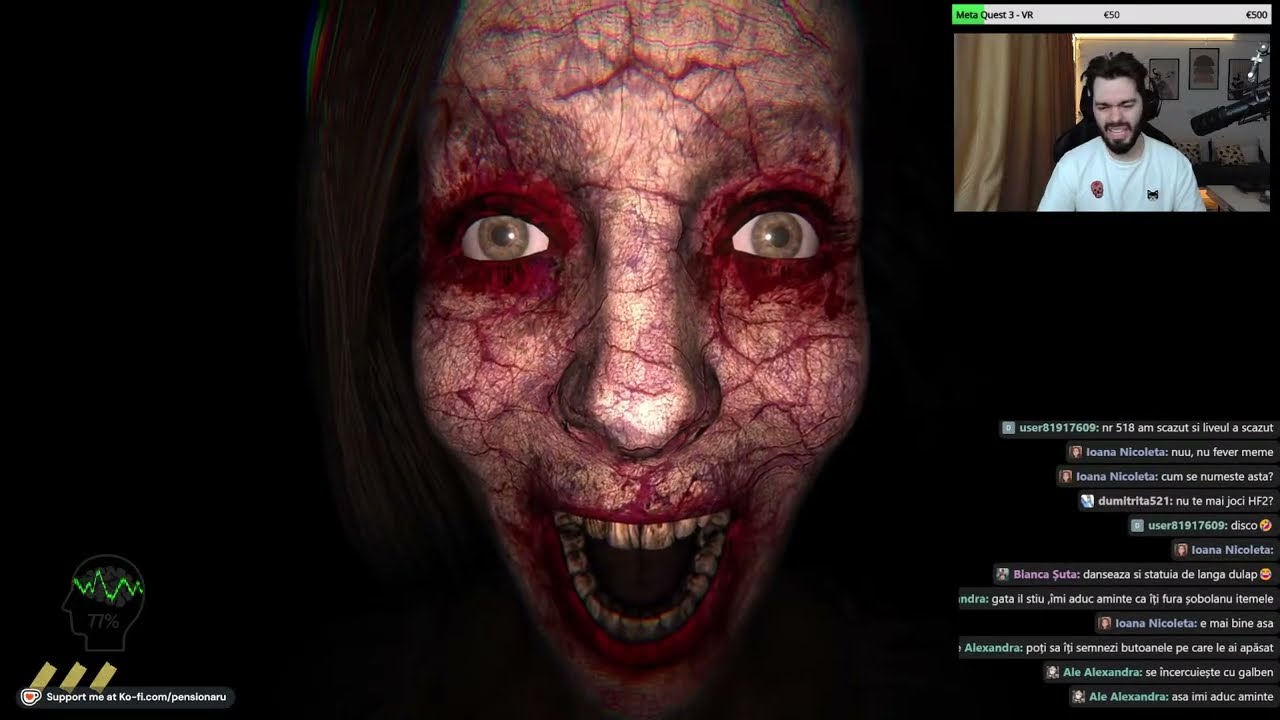
Task: Click avatar beside 'nr 518 am scazut' message
Action: tap(1009, 428)
